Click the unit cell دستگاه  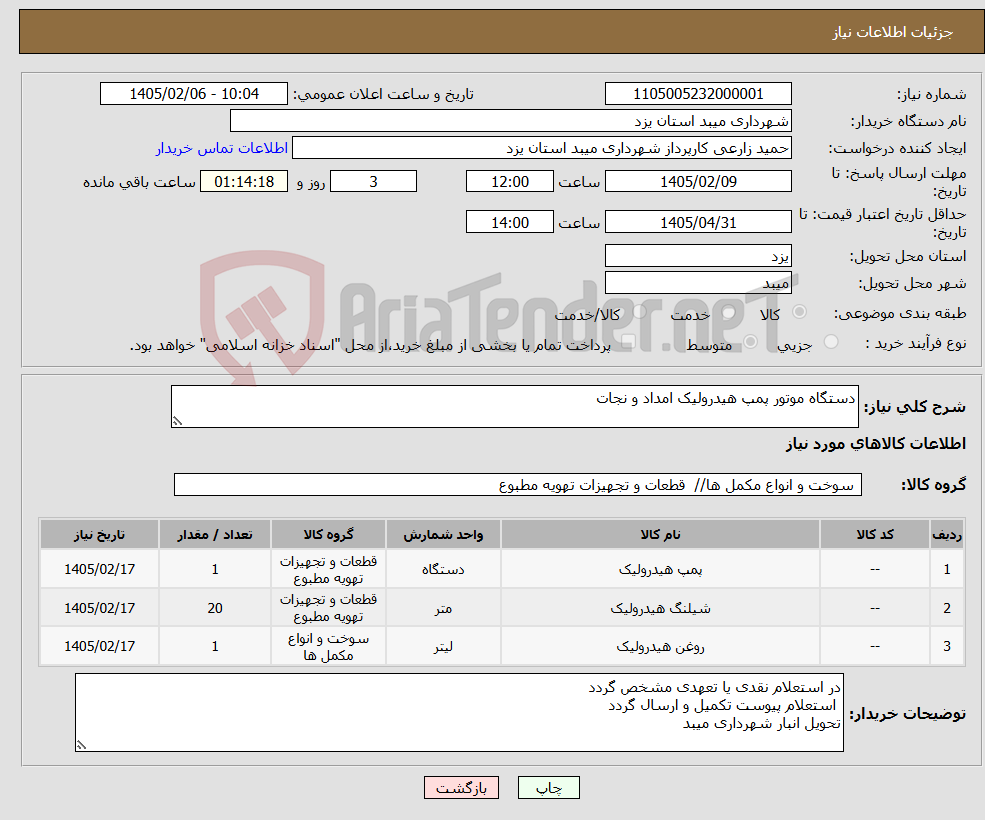click(x=443, y=569)
